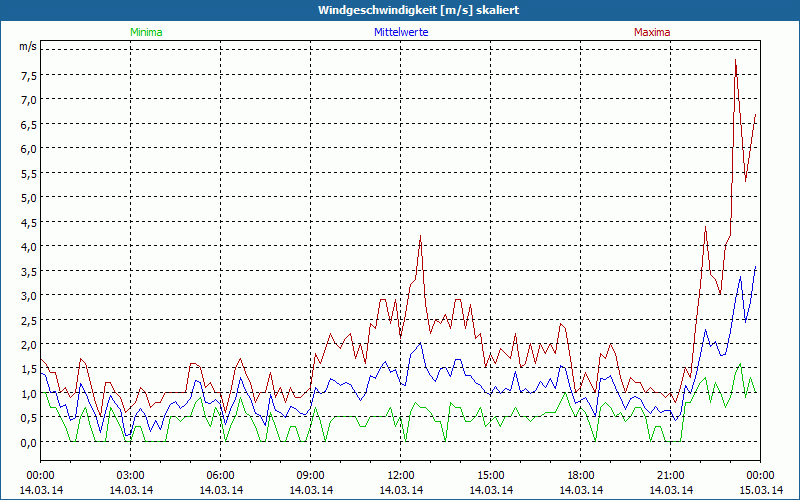Click the 5,0 y-axis value
Screen dimensions: 800x500
(29, 198)
